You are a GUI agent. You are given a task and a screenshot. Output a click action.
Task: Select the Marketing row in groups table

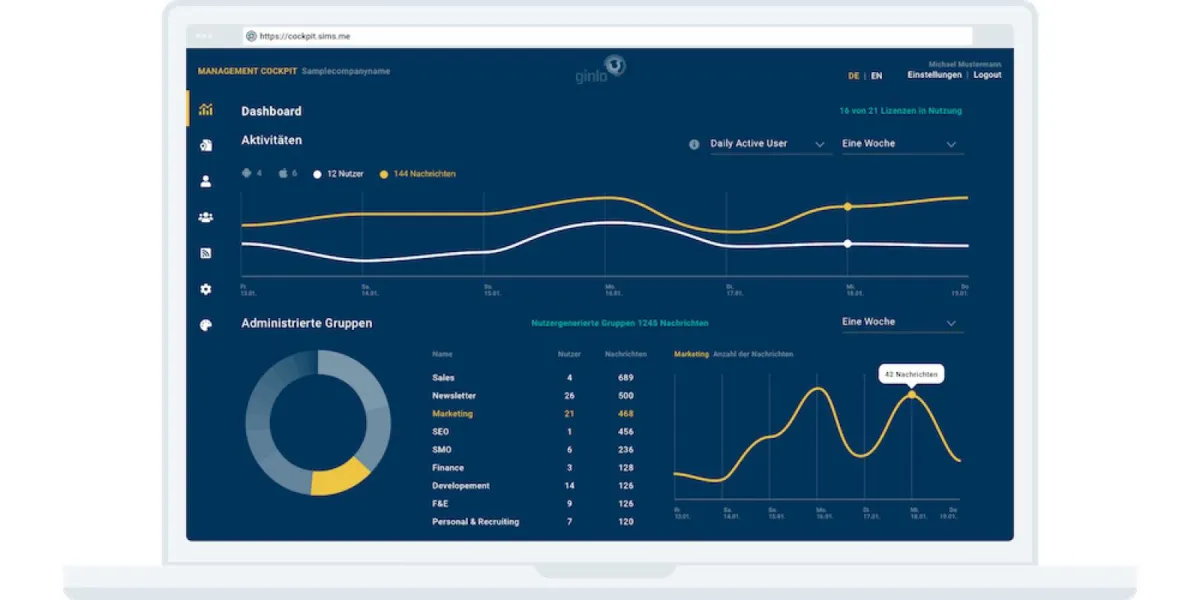[x=452, y=414]
